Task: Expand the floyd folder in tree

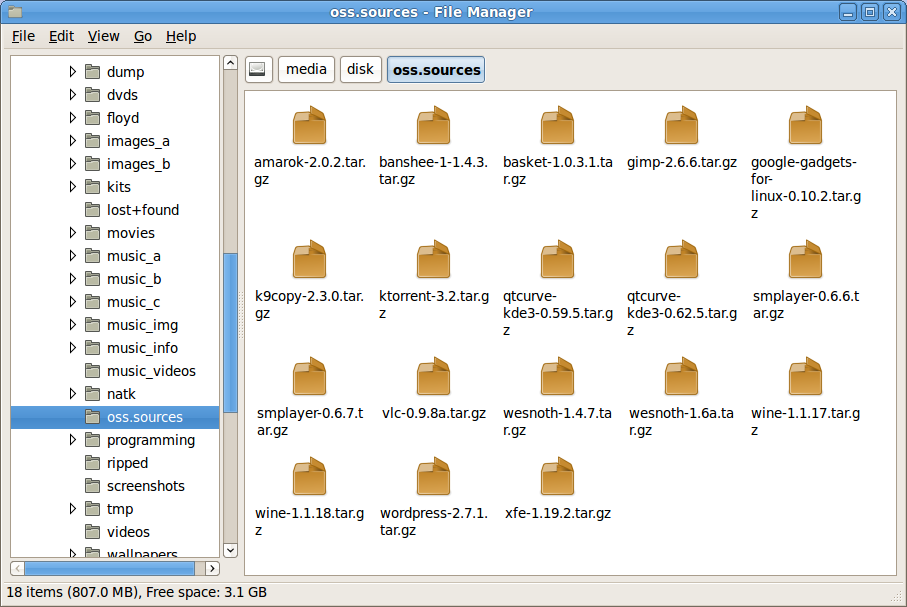Action: click(72, 117)
